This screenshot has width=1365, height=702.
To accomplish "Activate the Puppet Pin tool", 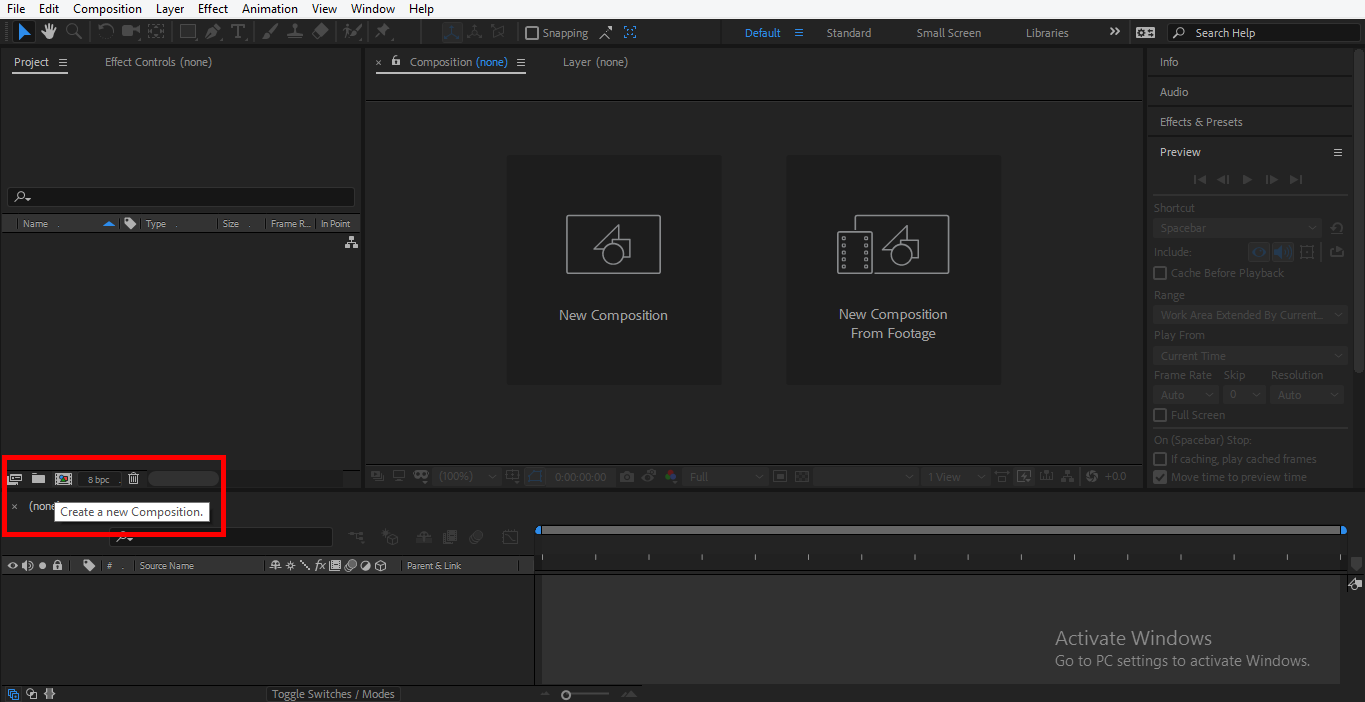I will tap(384, 31).
